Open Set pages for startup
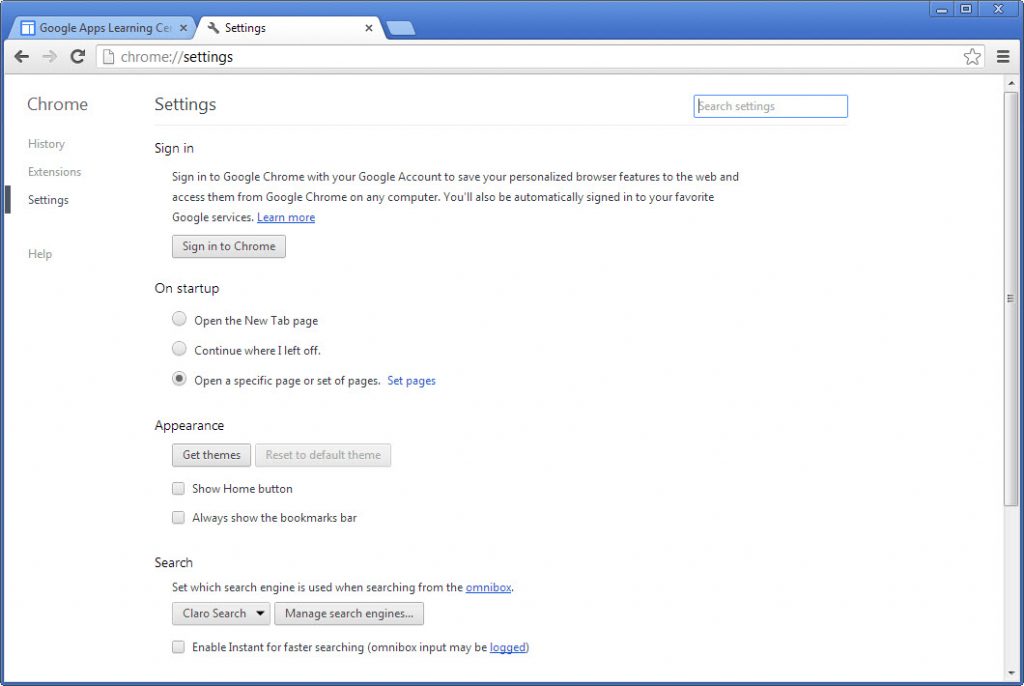 (x=411, y=381)
